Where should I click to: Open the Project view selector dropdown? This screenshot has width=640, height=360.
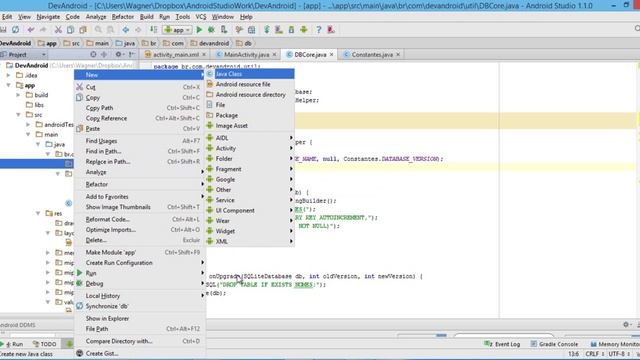24,55
